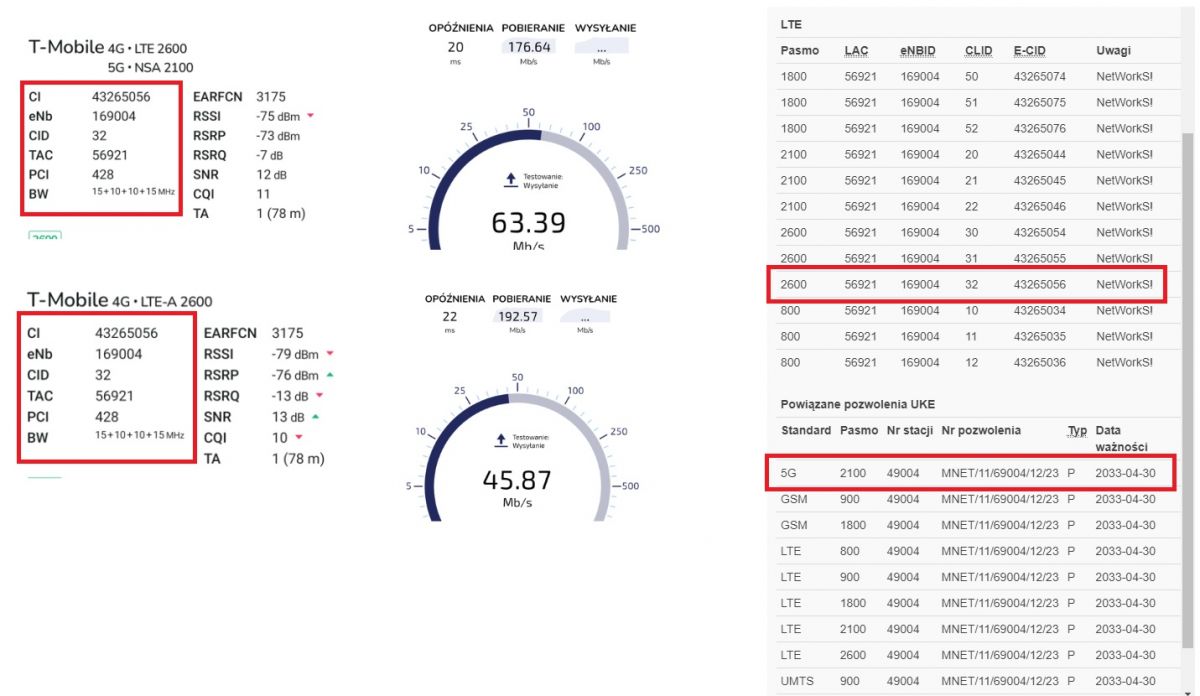Viewport: 1200px width, 696px height.
Task: Select E-CID cell 43265075
Action: 1039,102
